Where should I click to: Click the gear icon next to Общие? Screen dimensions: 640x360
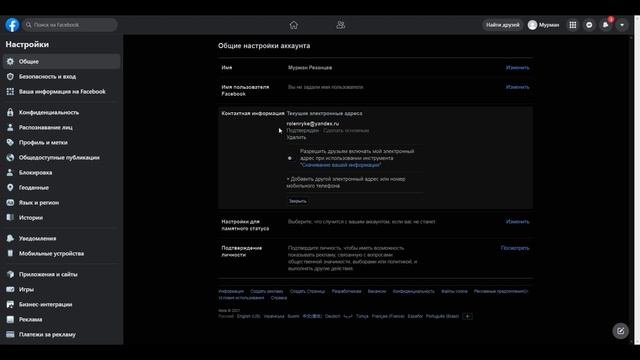(x=10, y=62)
